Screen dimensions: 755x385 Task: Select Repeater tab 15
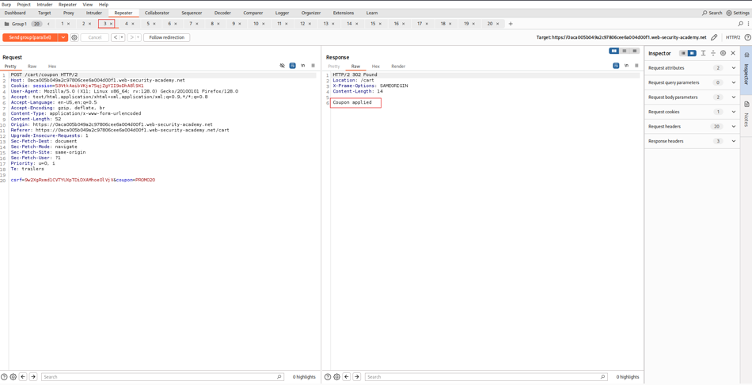pyautogui.click(x=375, y=24)
